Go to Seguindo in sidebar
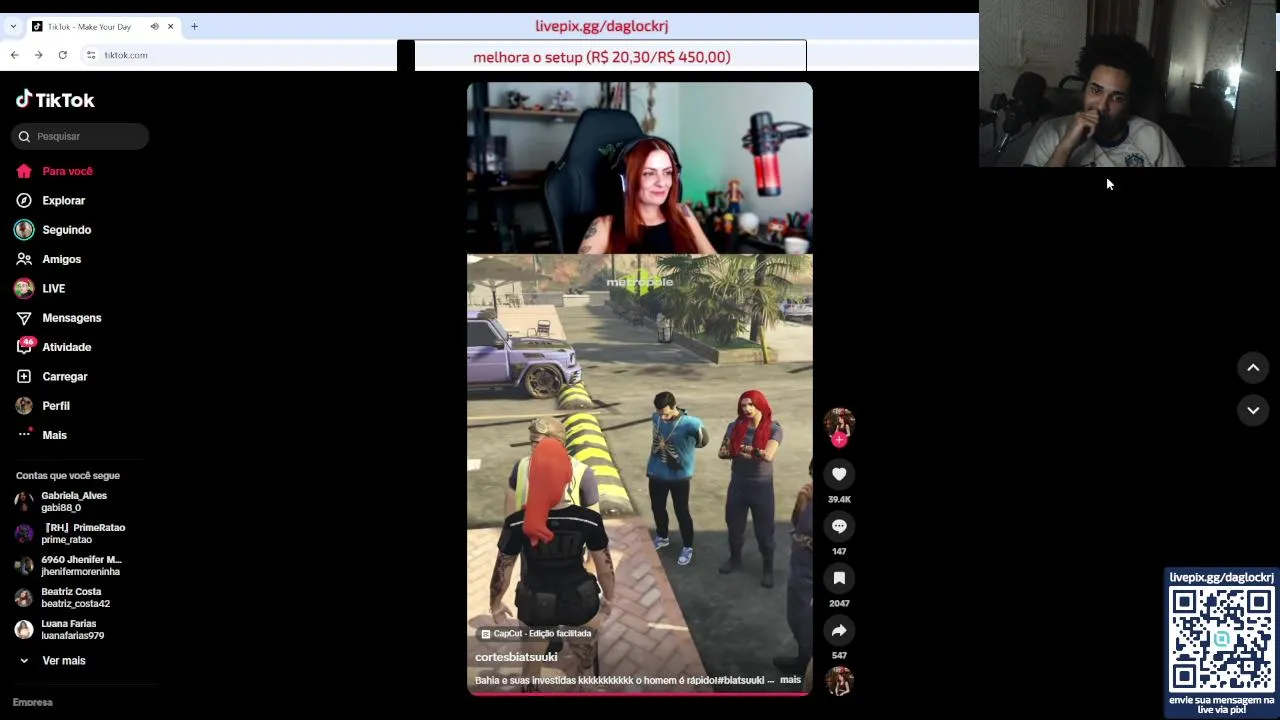 click(66, 230)
